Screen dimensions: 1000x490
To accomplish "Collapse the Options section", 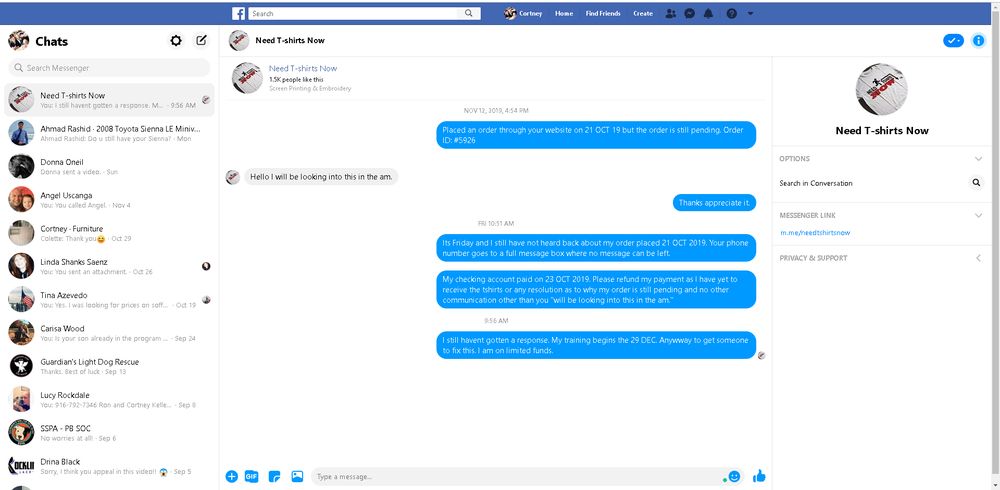I will click(977, 159).
